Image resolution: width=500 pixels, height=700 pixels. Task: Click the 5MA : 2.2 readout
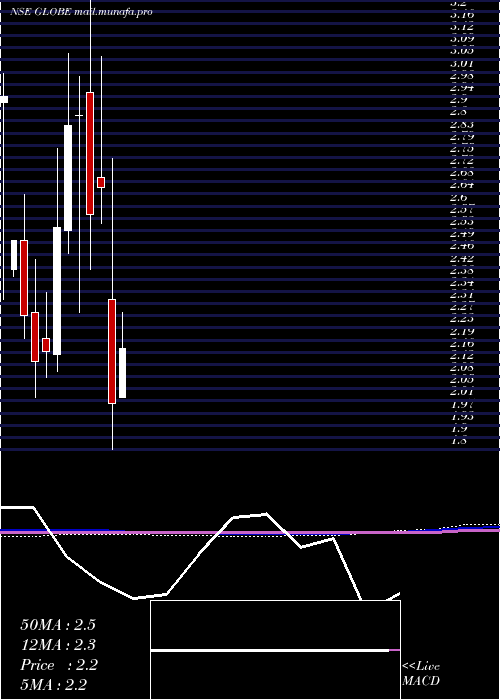54,685
